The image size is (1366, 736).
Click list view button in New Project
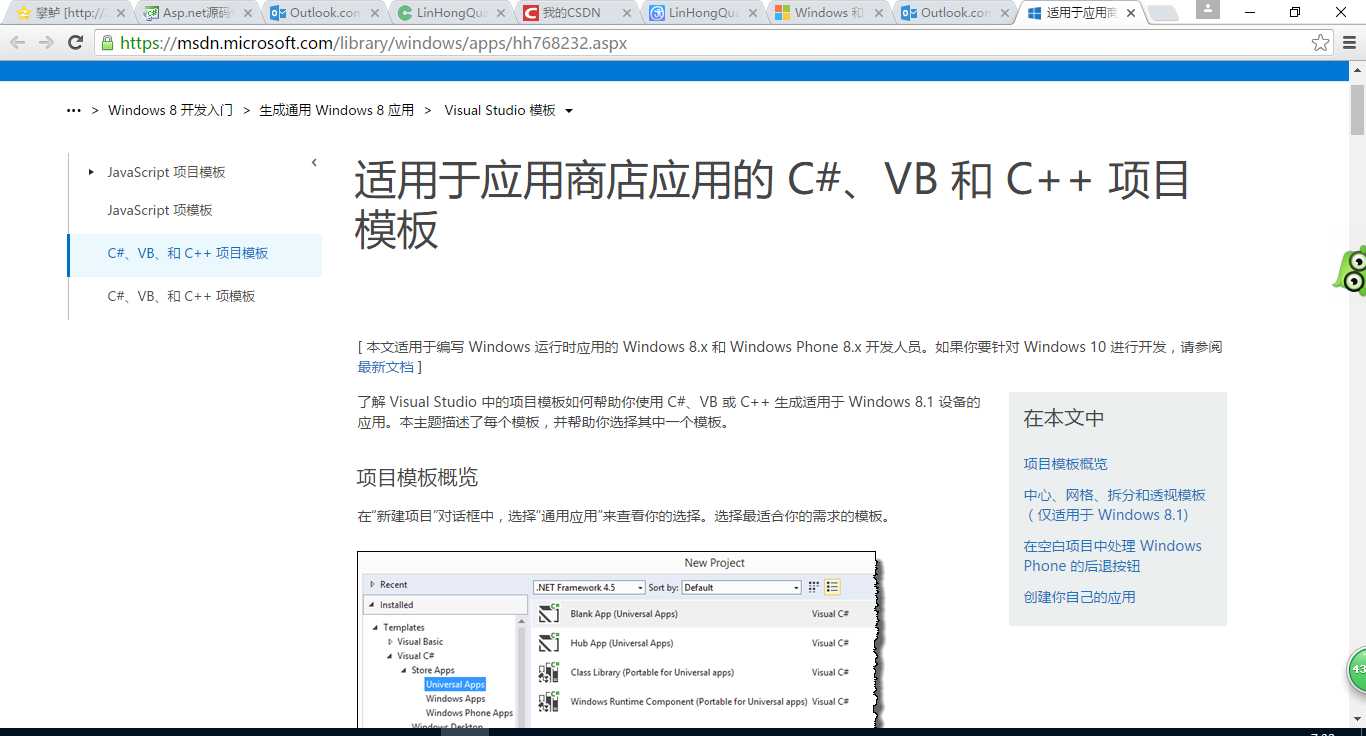[833, 587]
